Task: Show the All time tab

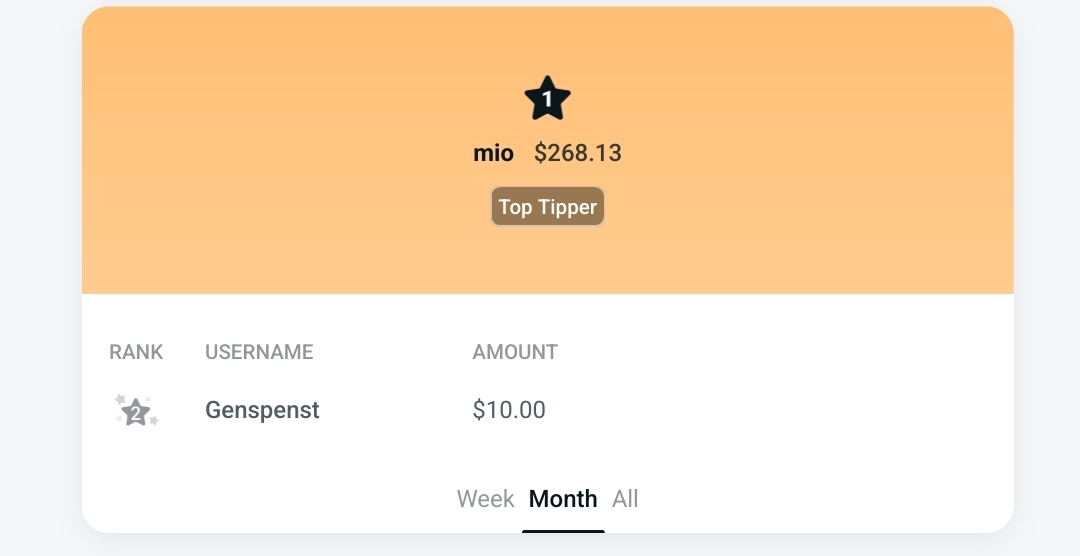Action: pyautogui.click(x=625, y=499)
